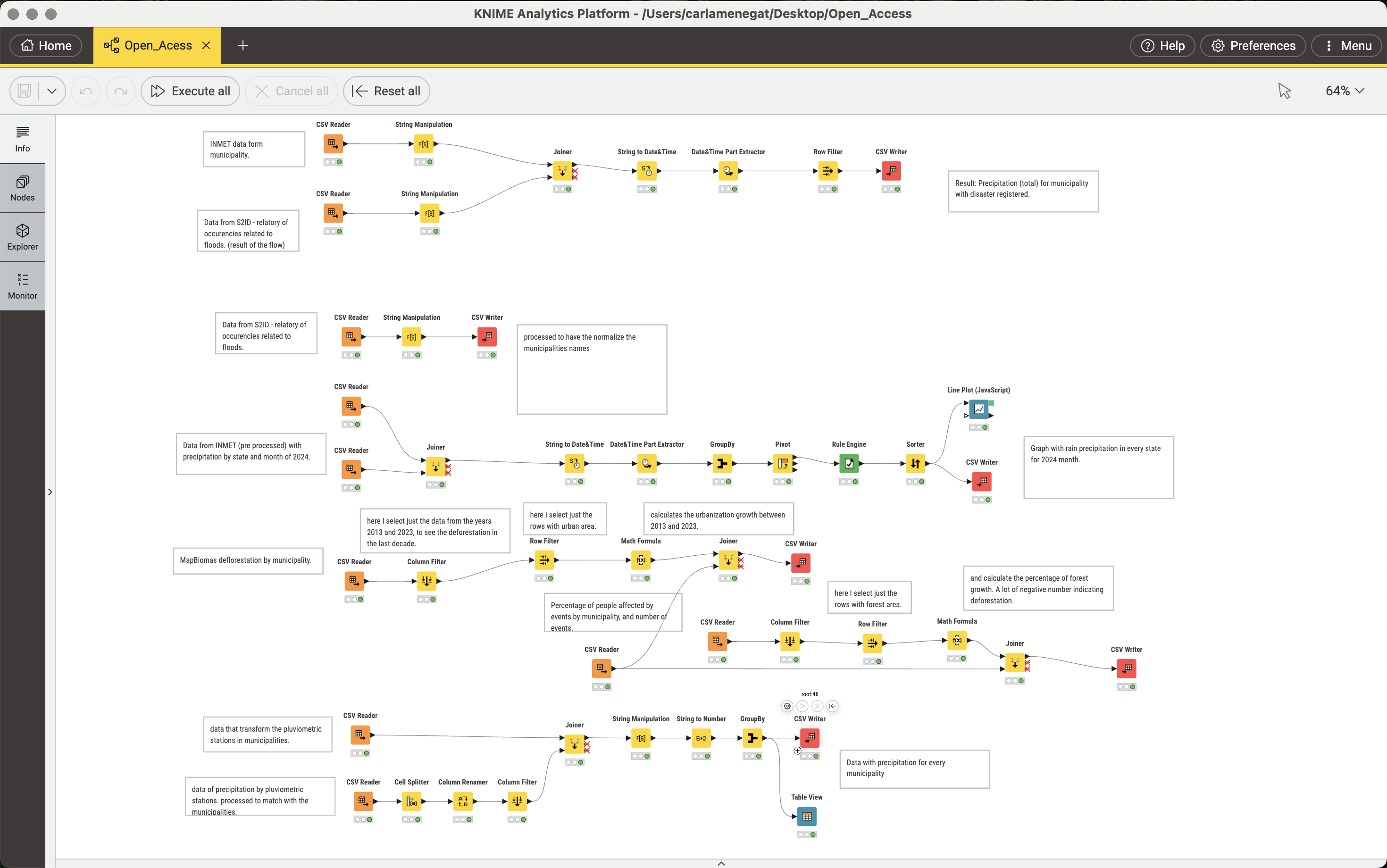Select the String to Number node

pos(701,738)
